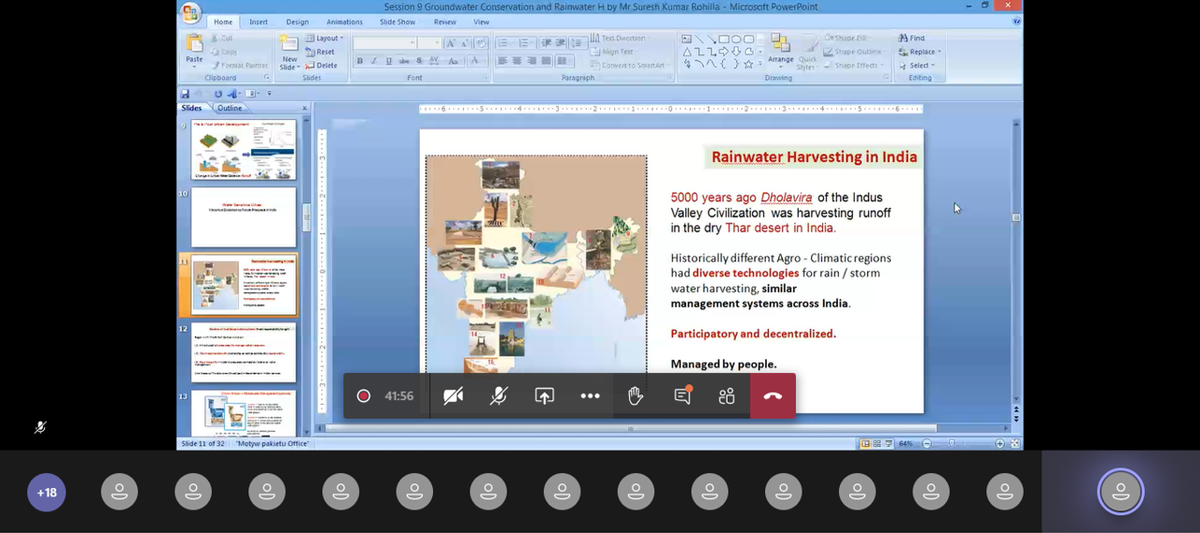Open the share screen tray
1200x533 pixels.
point(544,396)
